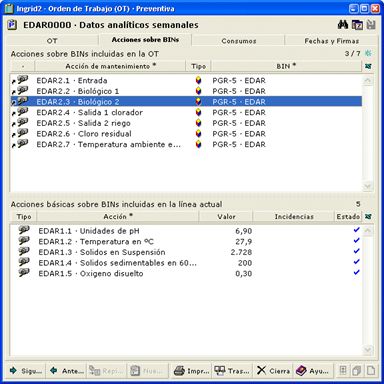Click the Sigu... next button

(26, 371)
